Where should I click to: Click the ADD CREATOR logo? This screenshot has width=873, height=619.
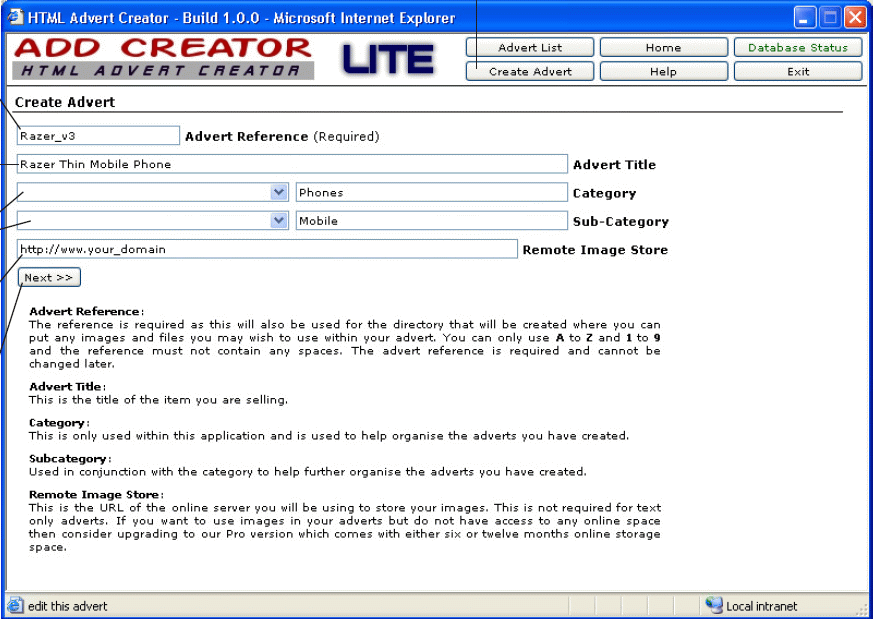[x=163, y=58]
